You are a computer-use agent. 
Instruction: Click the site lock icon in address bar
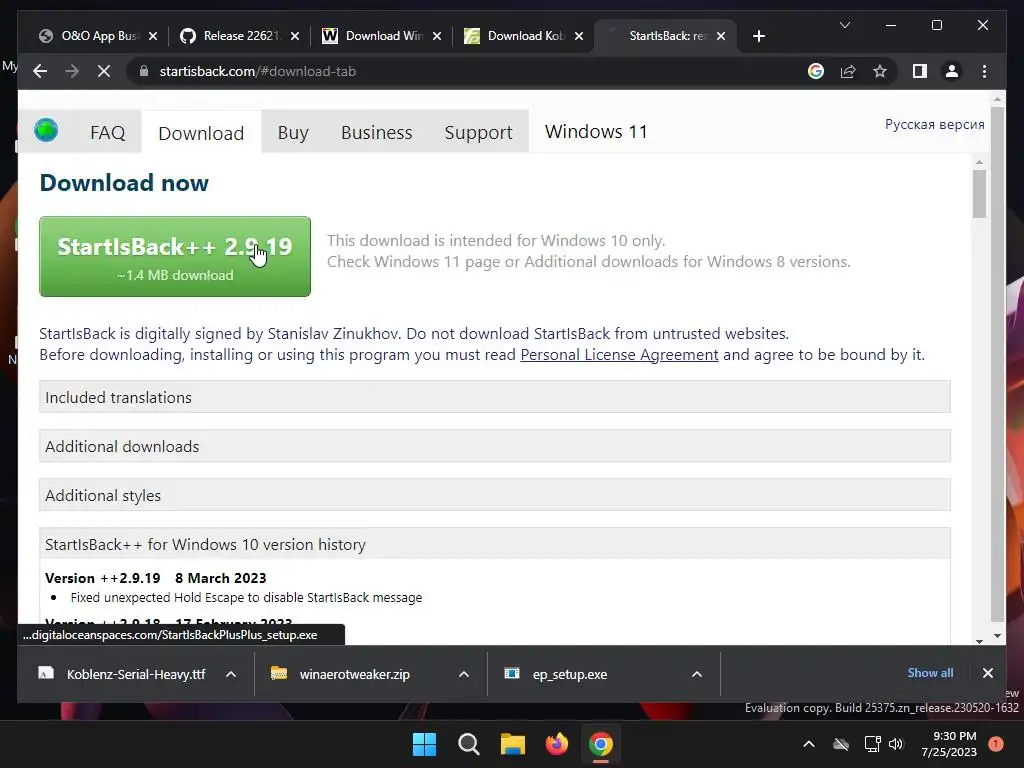[144, 71]
